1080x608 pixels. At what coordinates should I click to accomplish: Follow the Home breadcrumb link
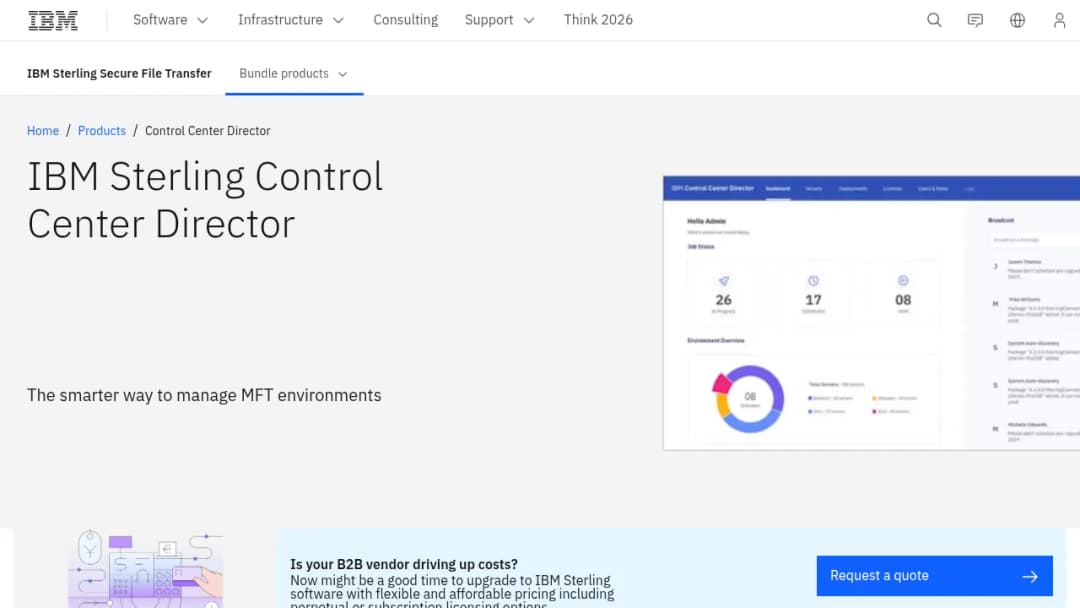click(43, 131)
